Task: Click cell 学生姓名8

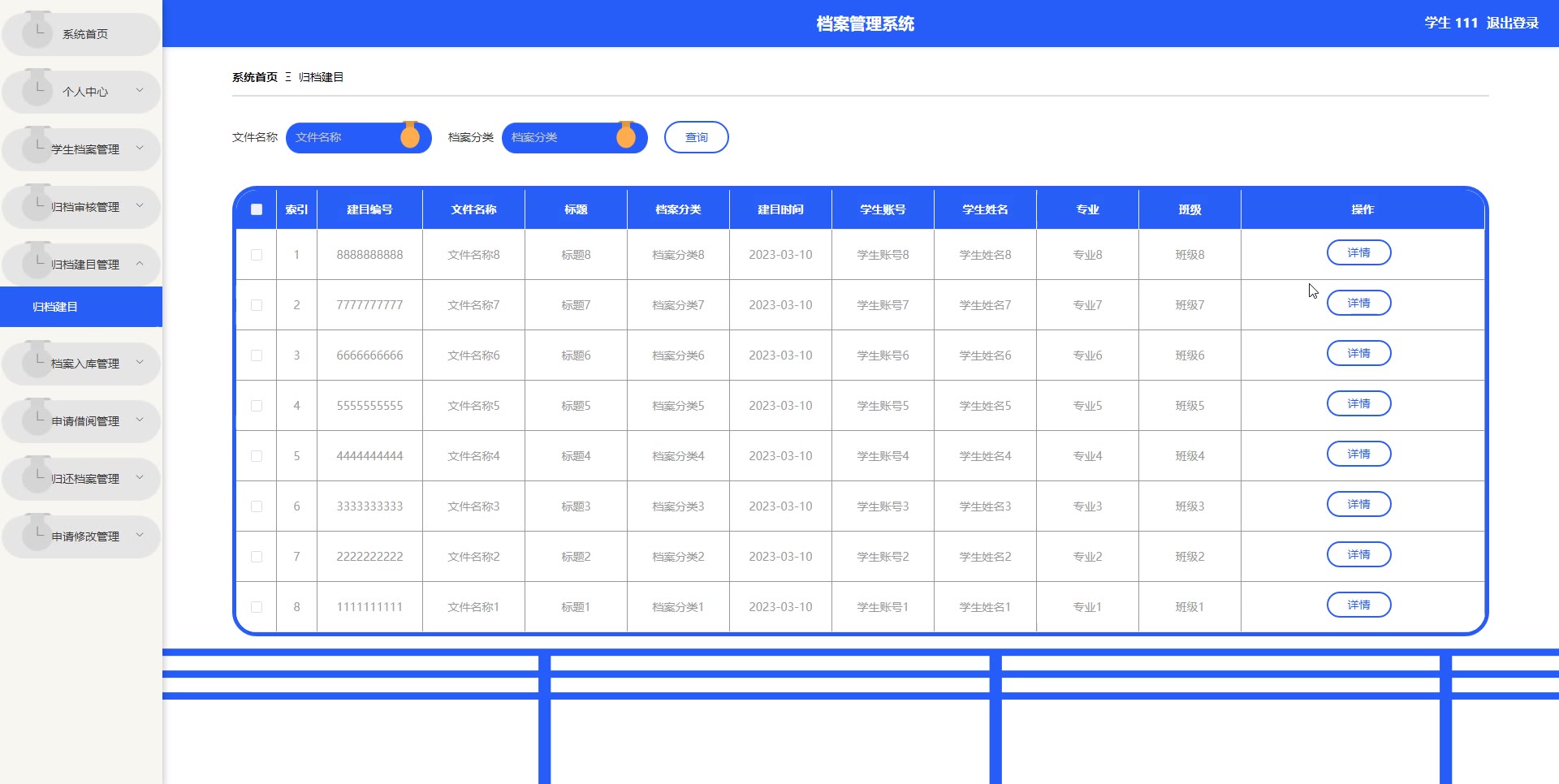Action: click(986, 255)
